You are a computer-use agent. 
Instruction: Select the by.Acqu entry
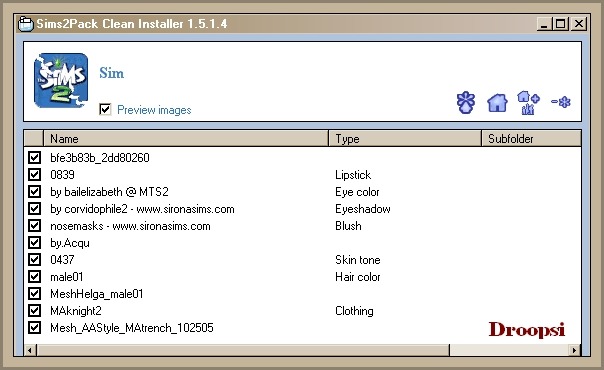[x=70, y=243]
